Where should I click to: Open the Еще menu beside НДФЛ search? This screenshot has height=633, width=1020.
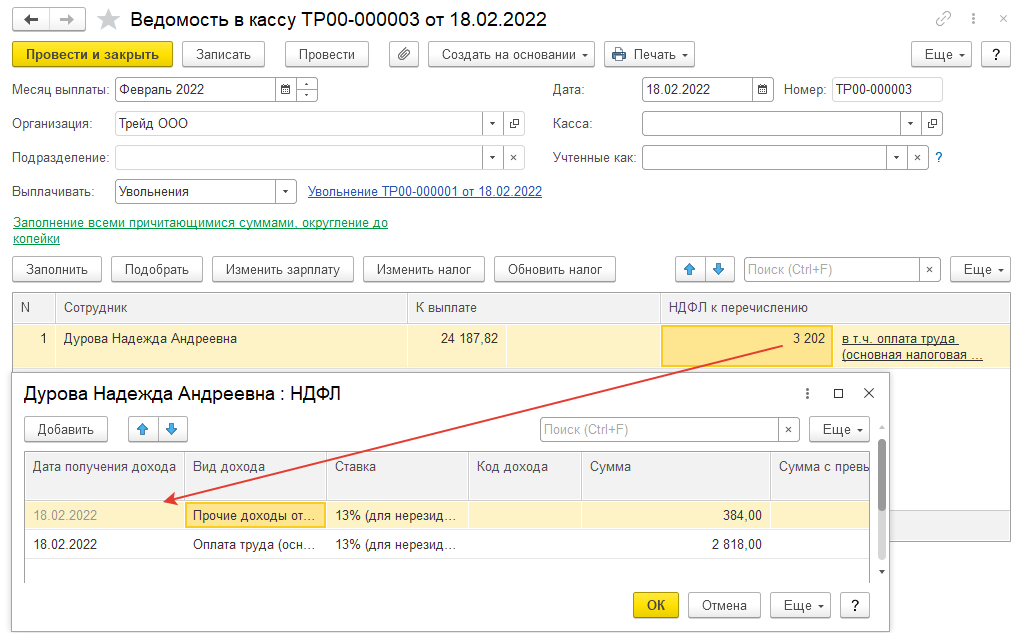coord(839,429)
